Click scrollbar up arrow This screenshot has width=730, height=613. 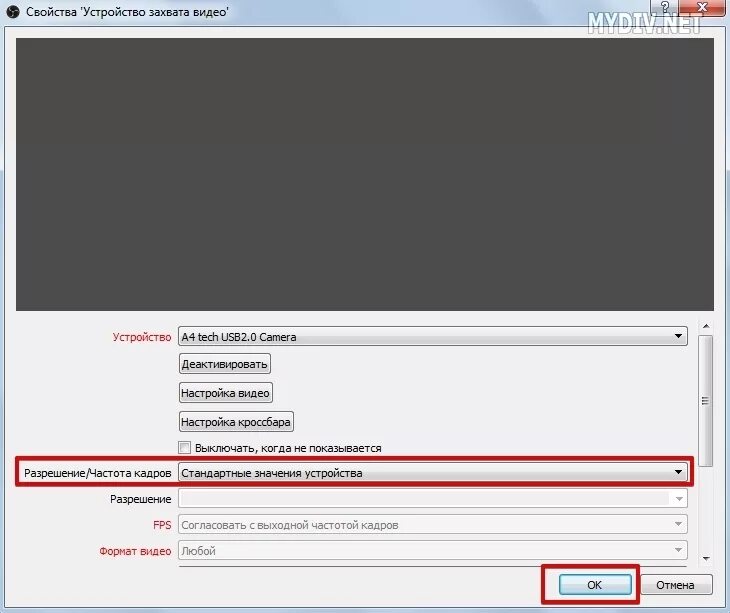pos(706,326)
